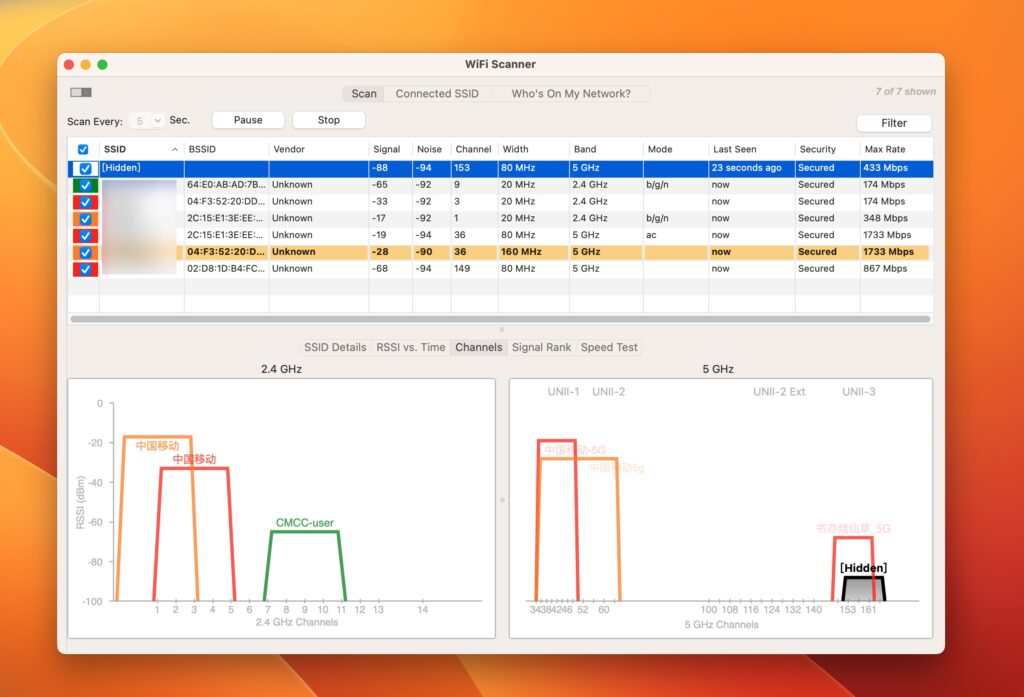Open the RSSI vs. Time view

[413, 347]
